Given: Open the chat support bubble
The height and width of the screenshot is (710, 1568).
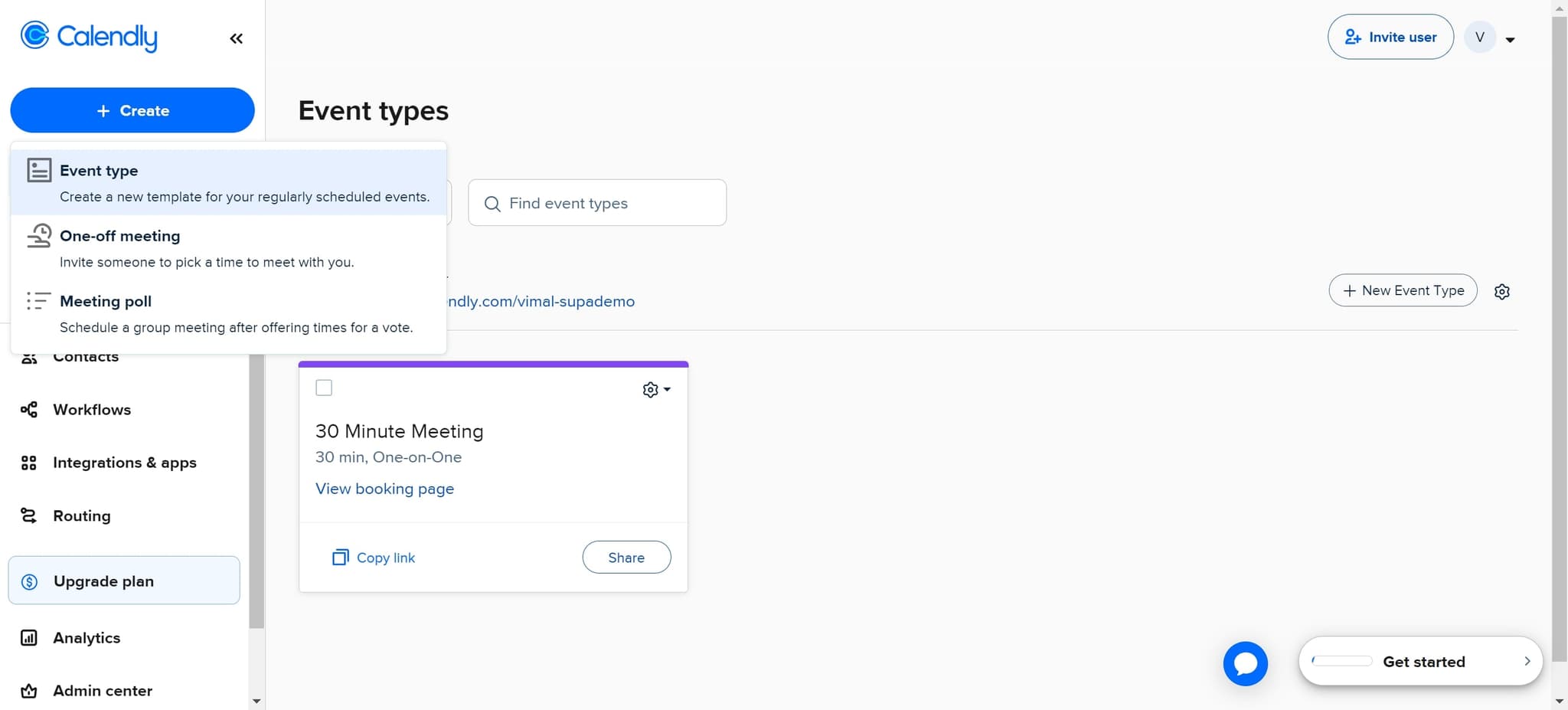Looking at the screenshot, I should pos(1245,663).
